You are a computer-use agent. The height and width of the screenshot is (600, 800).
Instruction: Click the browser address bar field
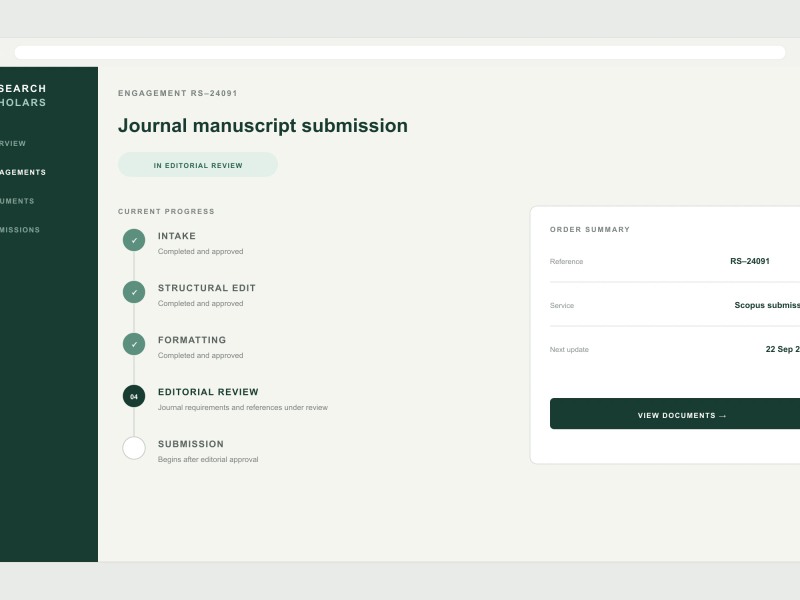point(400,52)
